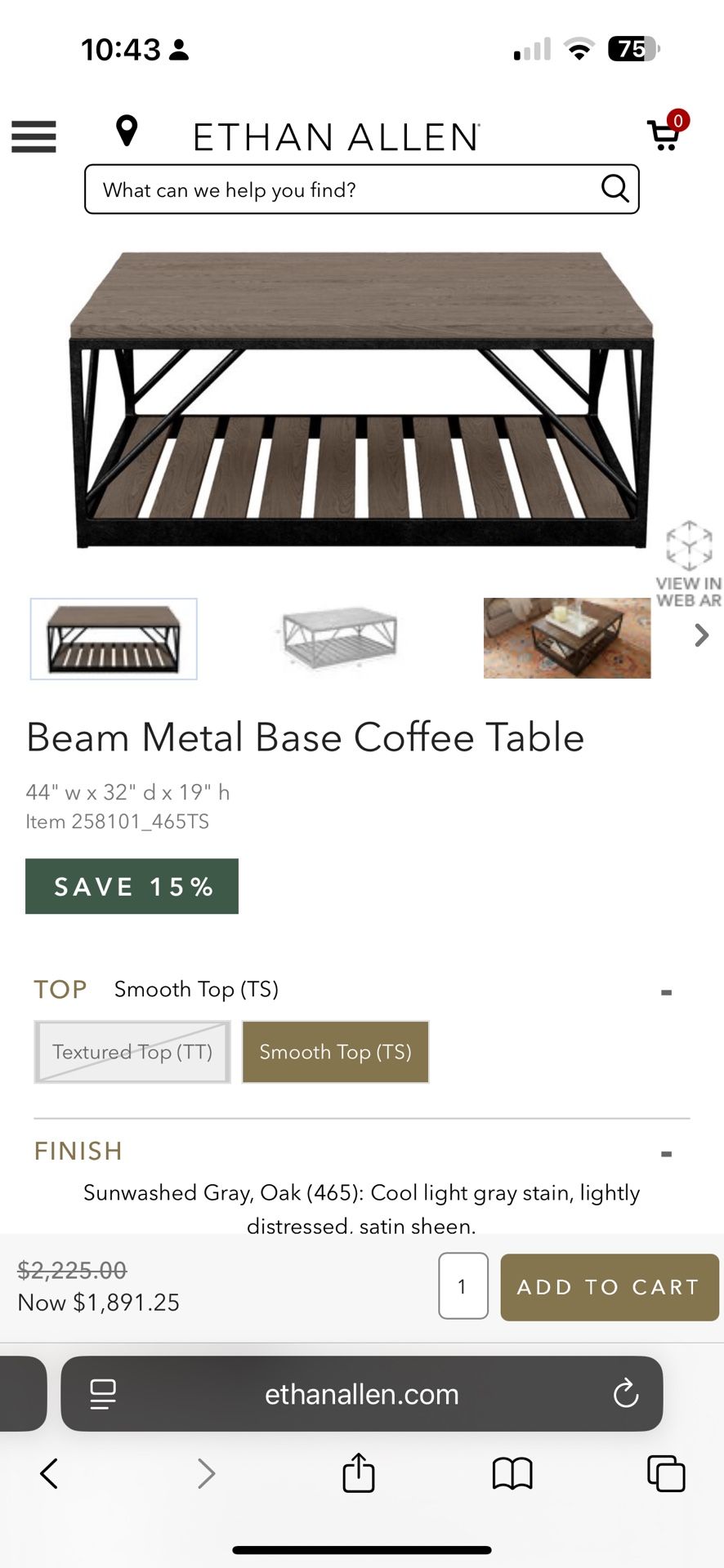Open Safari bookmarks

[513, 1475]
